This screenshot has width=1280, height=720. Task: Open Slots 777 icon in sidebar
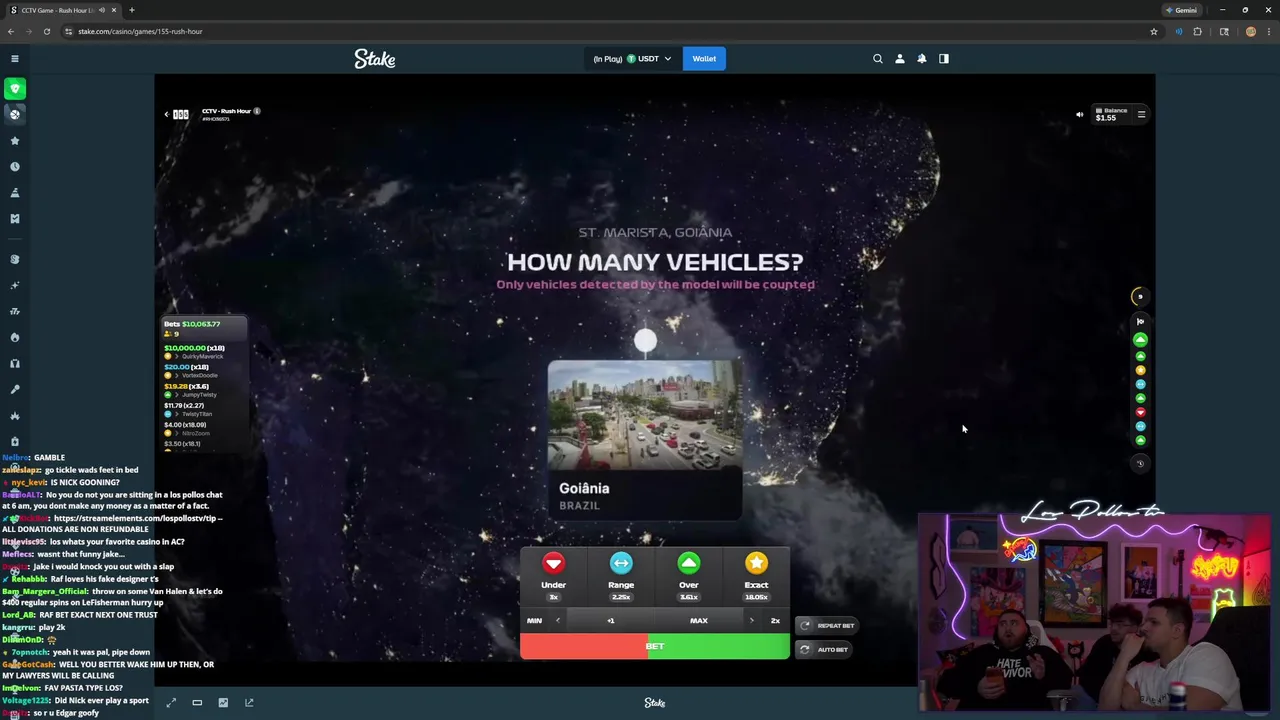[x=15, y=311]
